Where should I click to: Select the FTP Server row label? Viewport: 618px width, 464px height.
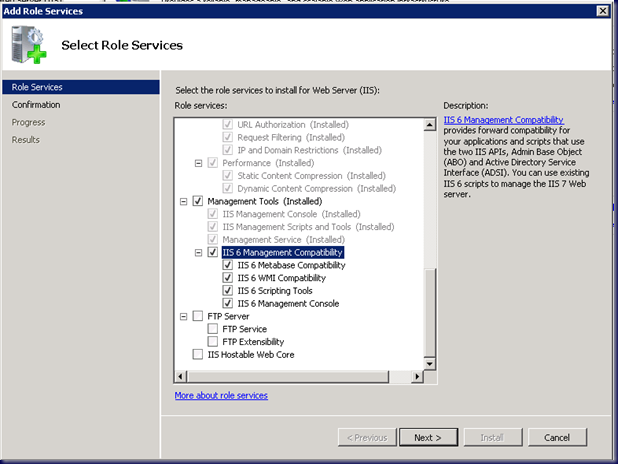[228, 316]
